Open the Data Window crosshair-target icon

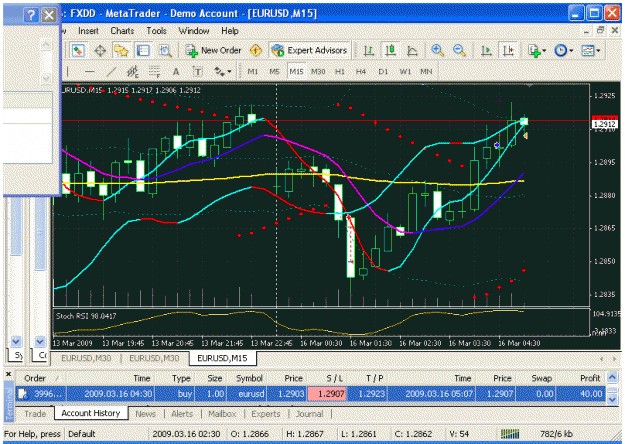(100, 51)
